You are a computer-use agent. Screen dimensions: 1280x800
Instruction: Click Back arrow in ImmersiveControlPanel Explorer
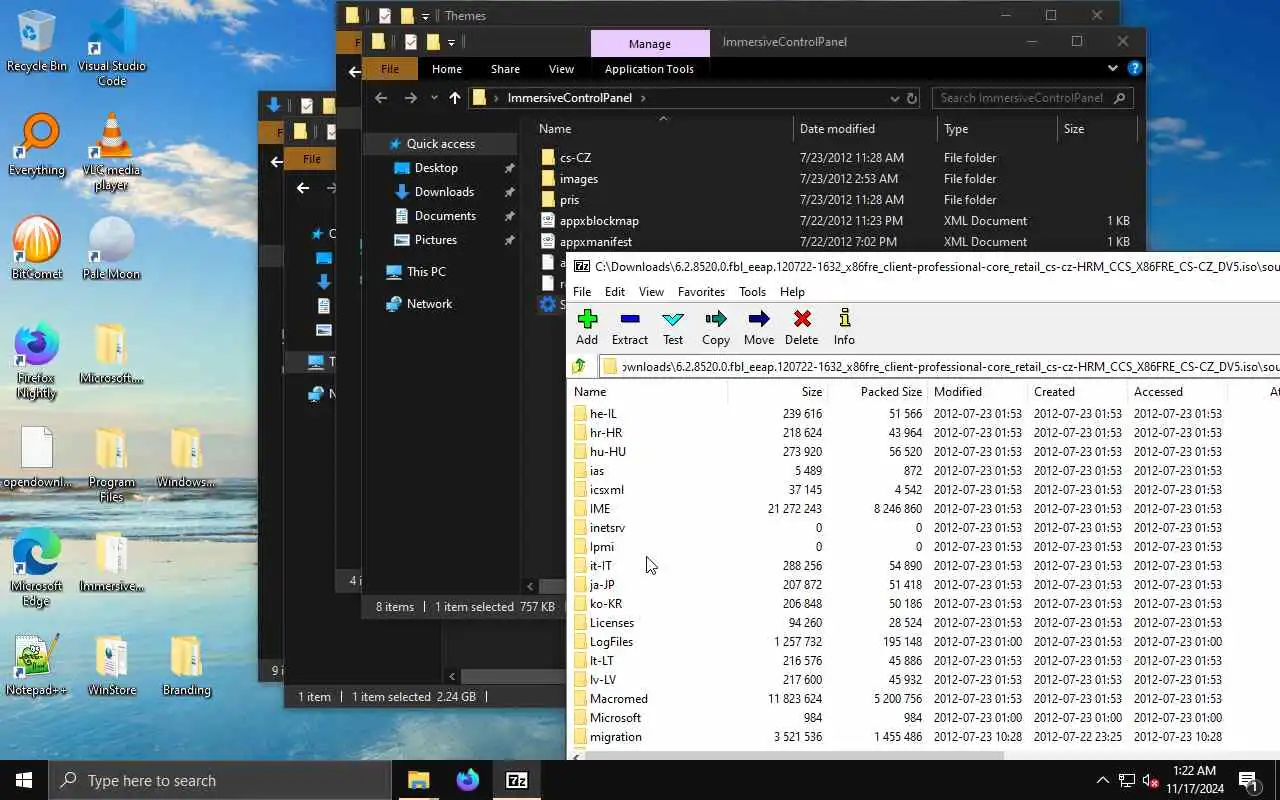point(380,98)
